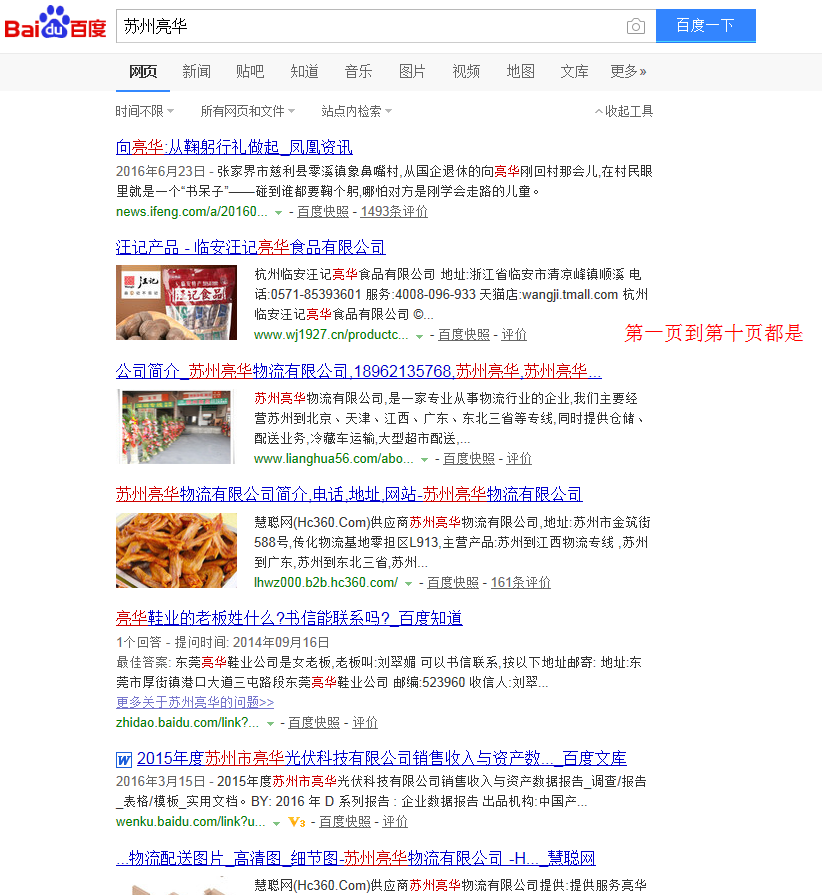Expand arrow next to news.ifeng.com URL
This screenshot has height=895, width=822.
coord(278,212)
